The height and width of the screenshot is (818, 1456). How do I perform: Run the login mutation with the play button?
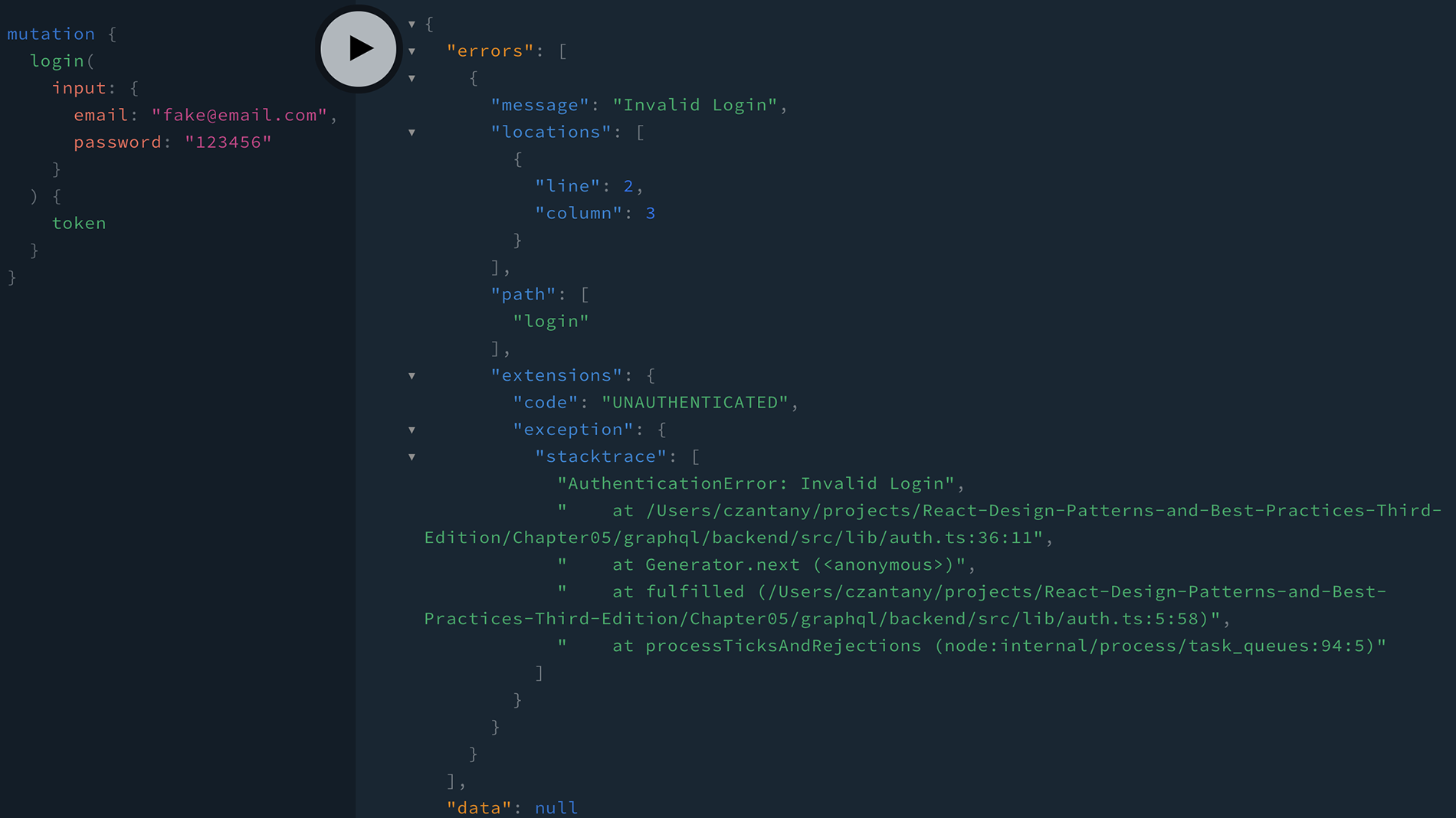click(358, 49)
